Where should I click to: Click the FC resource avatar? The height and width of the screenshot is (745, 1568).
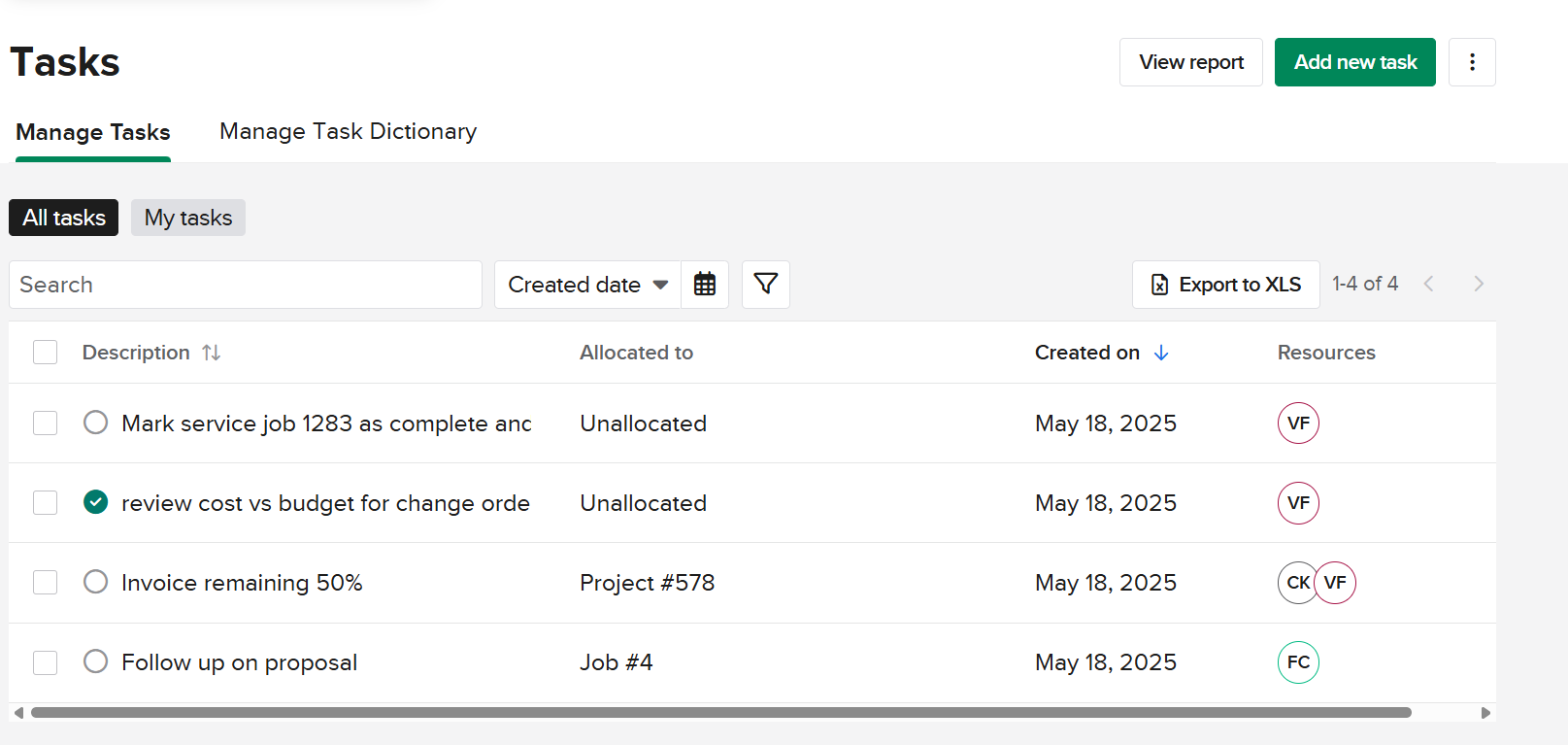click(1298, 662)
